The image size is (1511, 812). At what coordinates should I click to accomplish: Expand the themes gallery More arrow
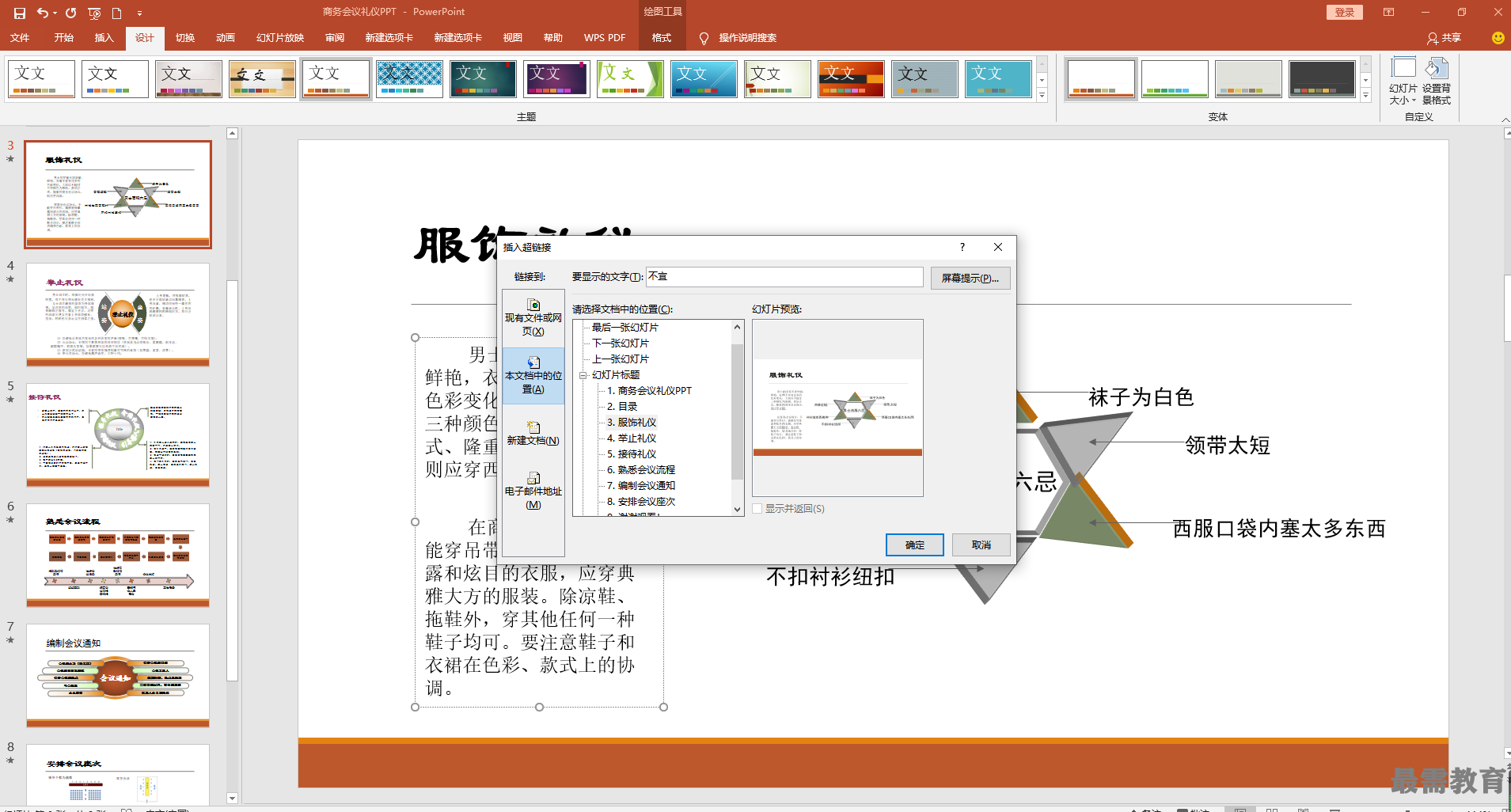click(1042, 96)
